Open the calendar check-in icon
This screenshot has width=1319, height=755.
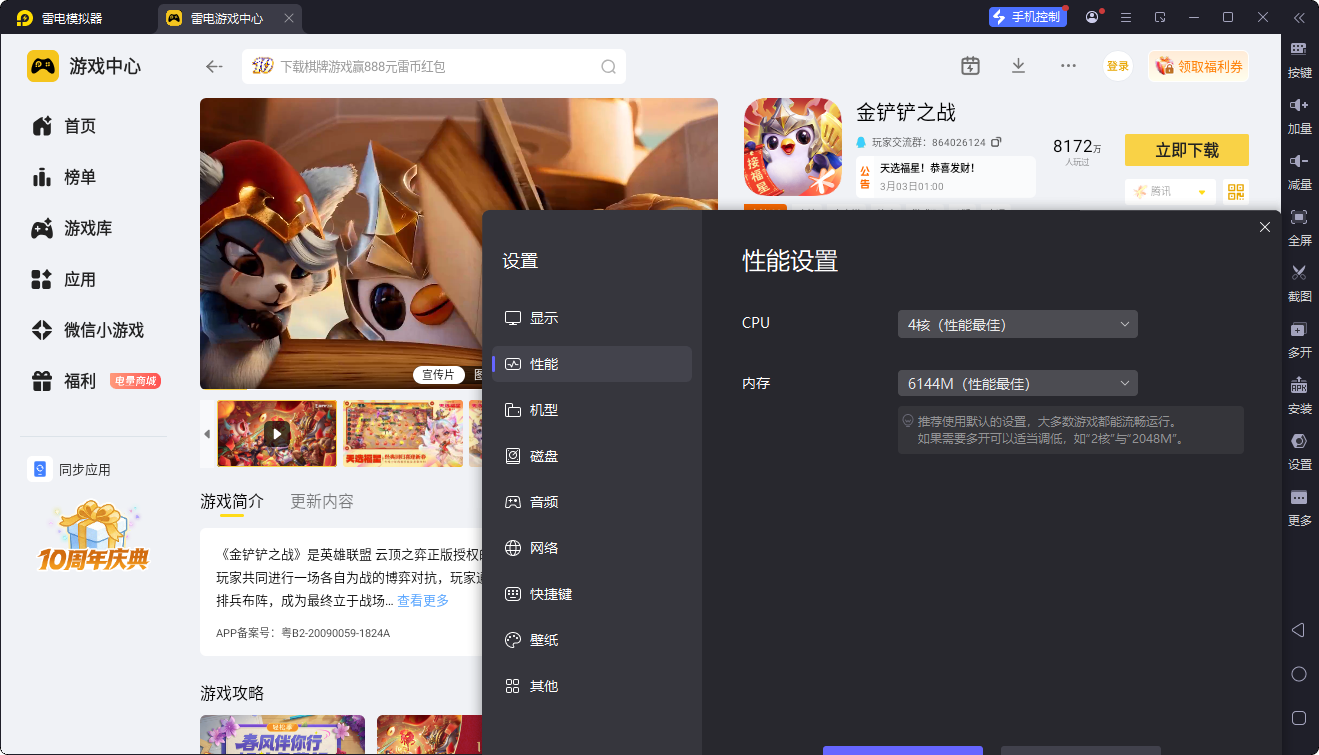click(970, 66)
